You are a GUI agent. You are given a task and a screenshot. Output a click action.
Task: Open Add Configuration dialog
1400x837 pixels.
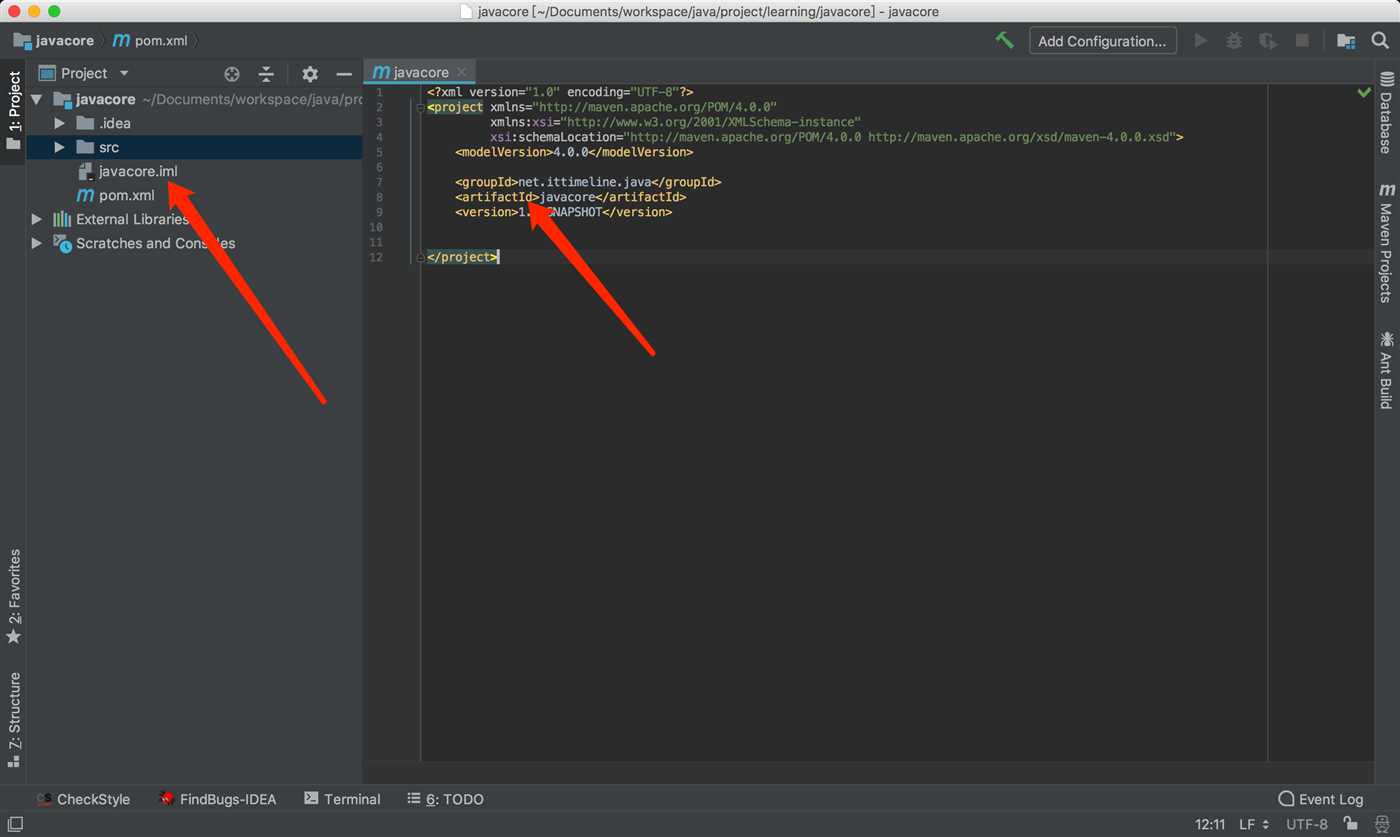click(x=1102, y=41)
